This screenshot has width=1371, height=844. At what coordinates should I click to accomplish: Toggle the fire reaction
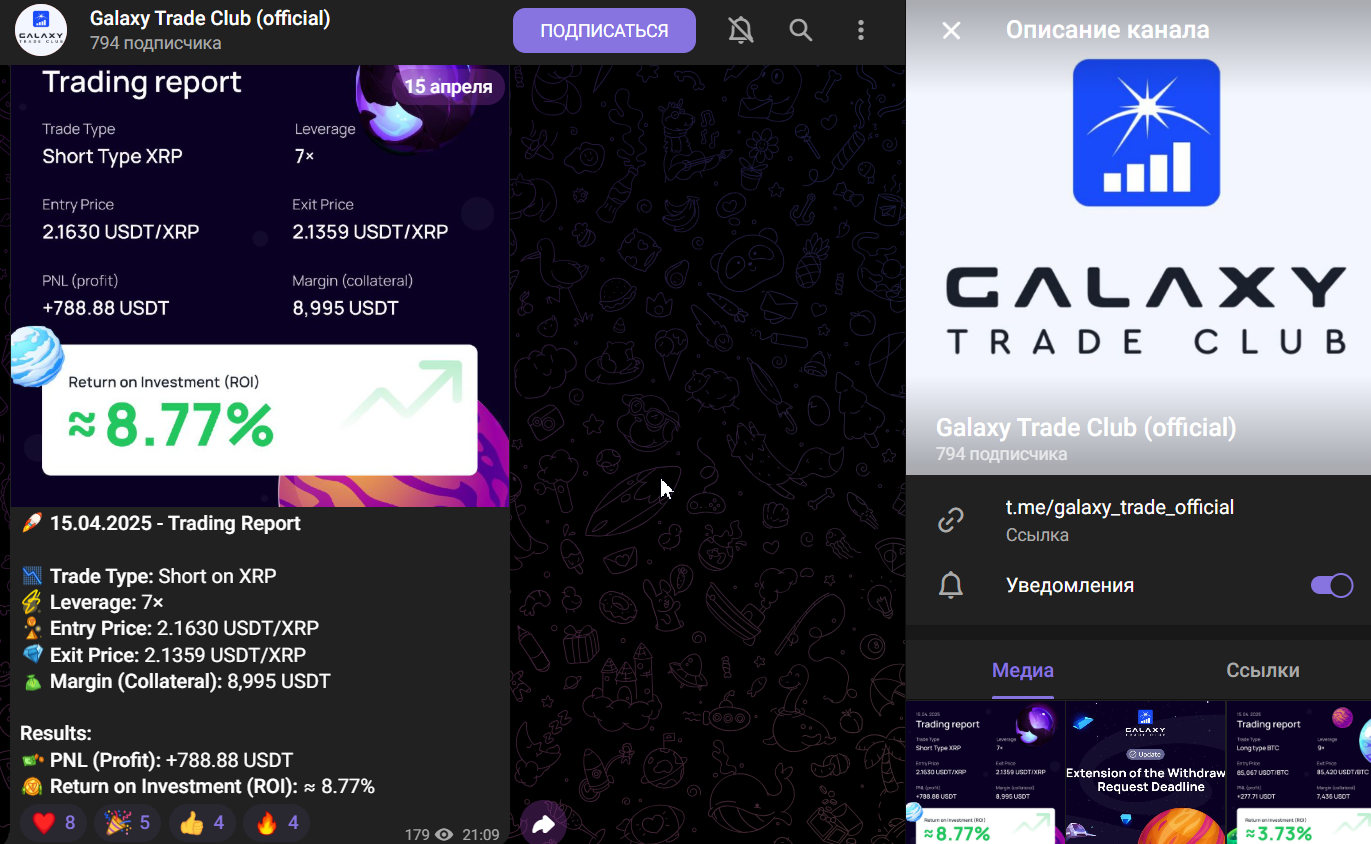tap(277, 823)
